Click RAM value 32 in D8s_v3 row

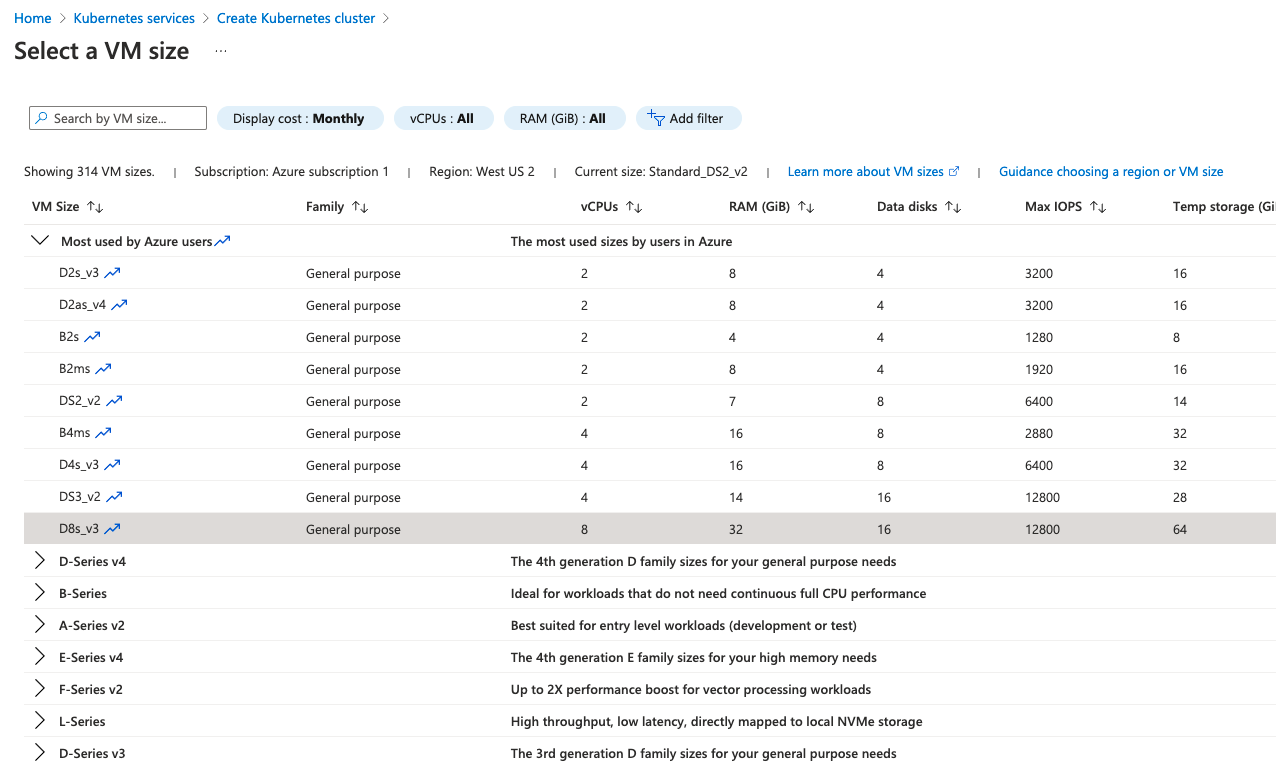point(737,529)
